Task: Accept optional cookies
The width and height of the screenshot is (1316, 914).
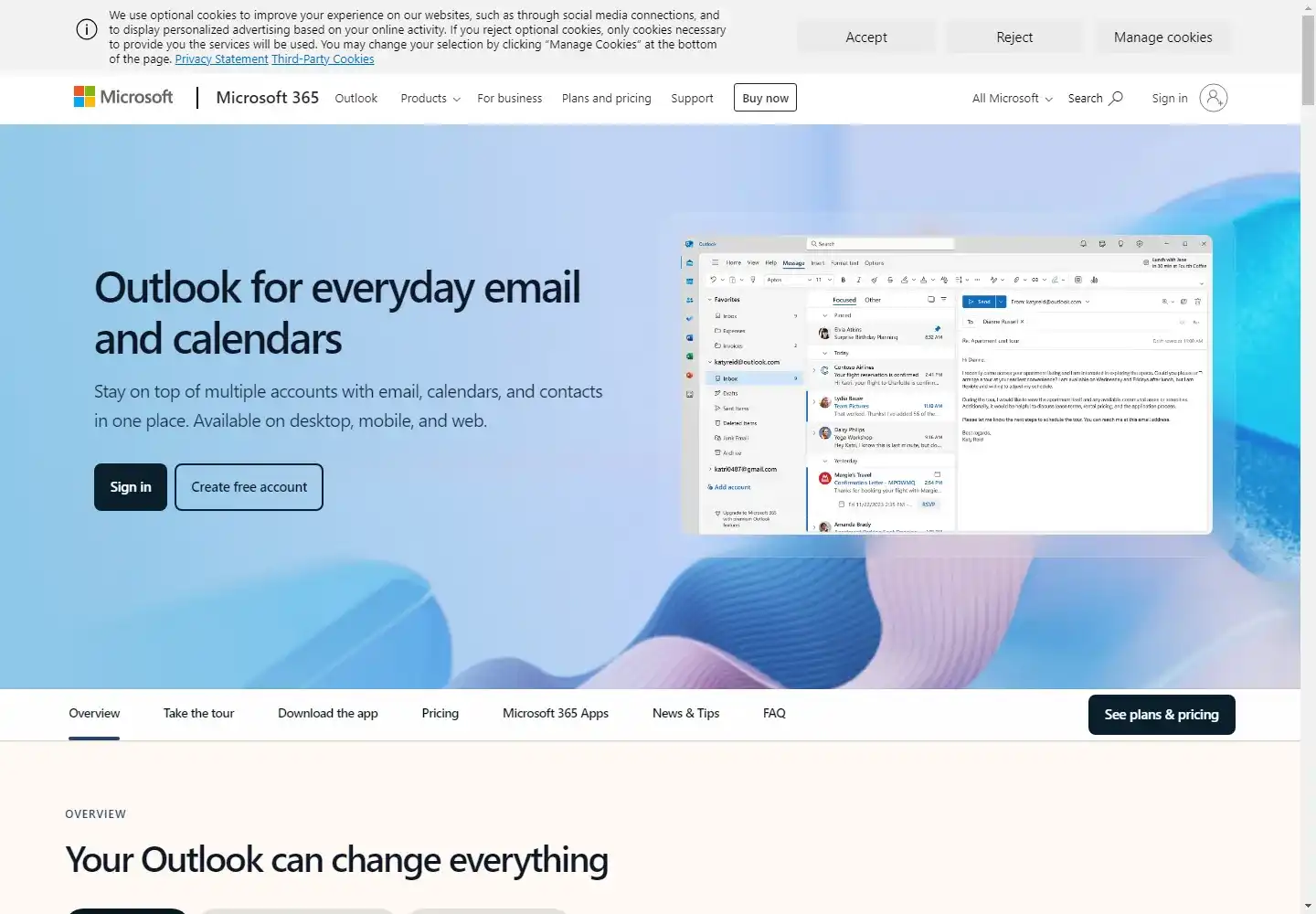Action: (866, 37)
